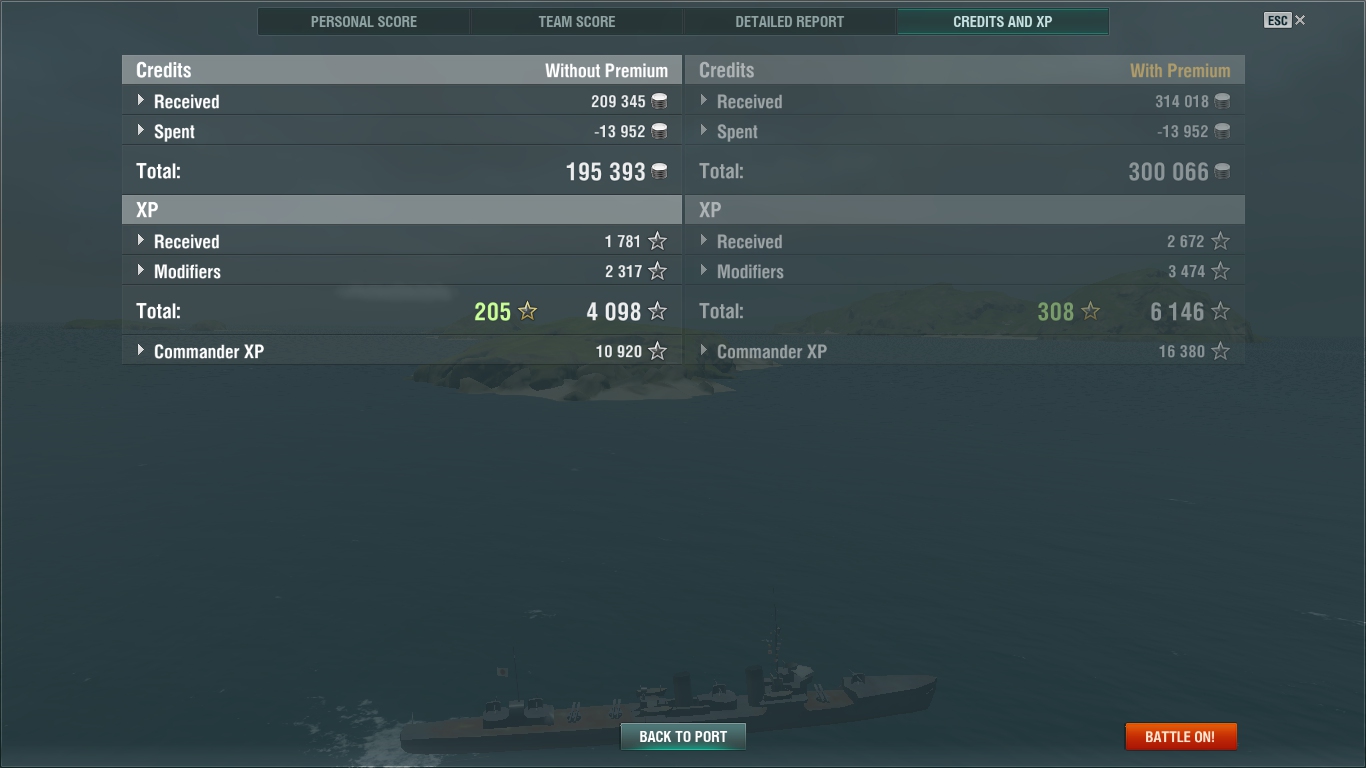
Task: Expand Received credits row without premium
Action: pyautogui.click(x=402, y=101)
